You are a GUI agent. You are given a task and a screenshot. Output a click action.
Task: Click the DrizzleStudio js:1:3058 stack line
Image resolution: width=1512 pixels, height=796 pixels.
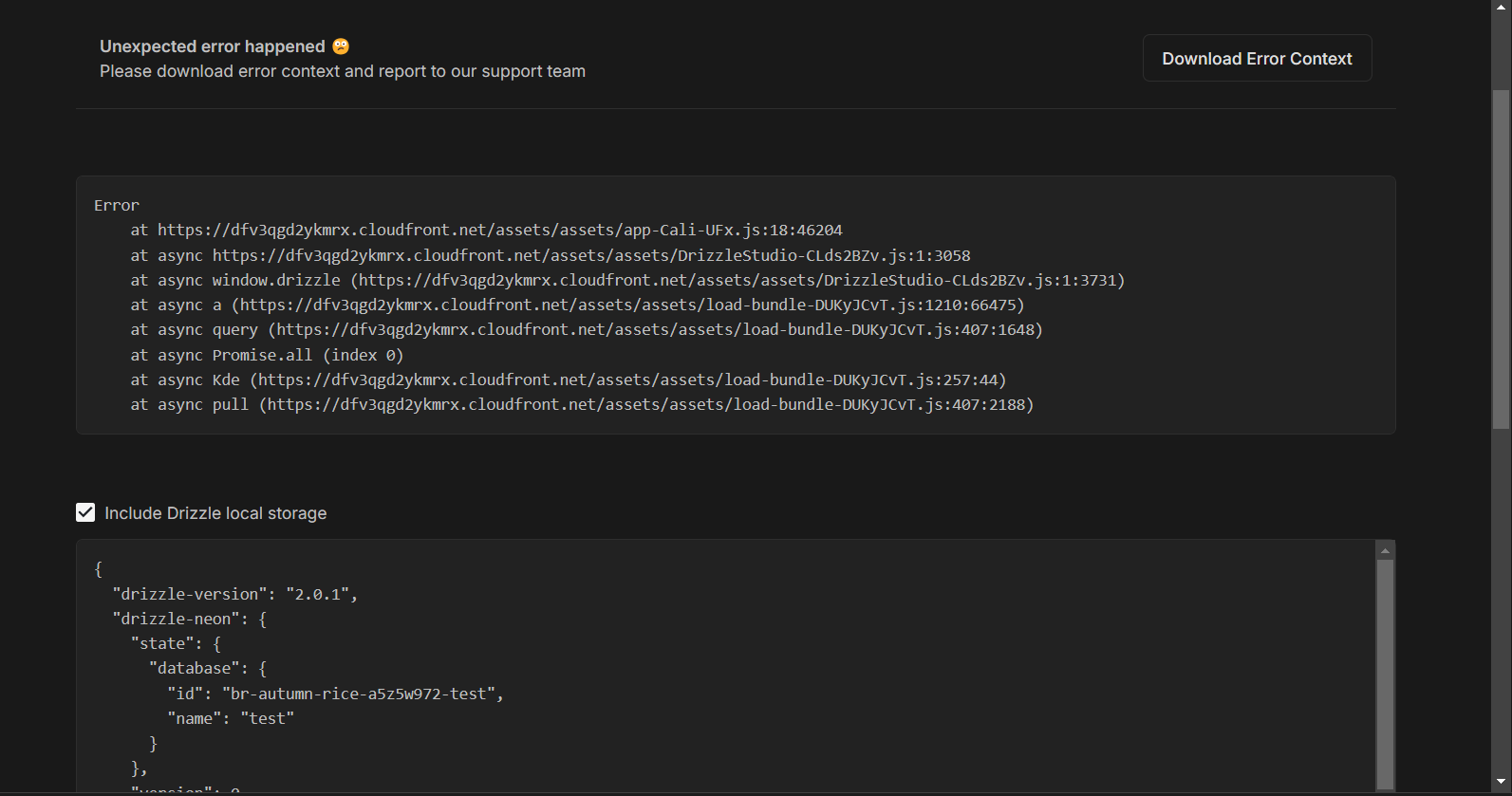click(551, 255)
